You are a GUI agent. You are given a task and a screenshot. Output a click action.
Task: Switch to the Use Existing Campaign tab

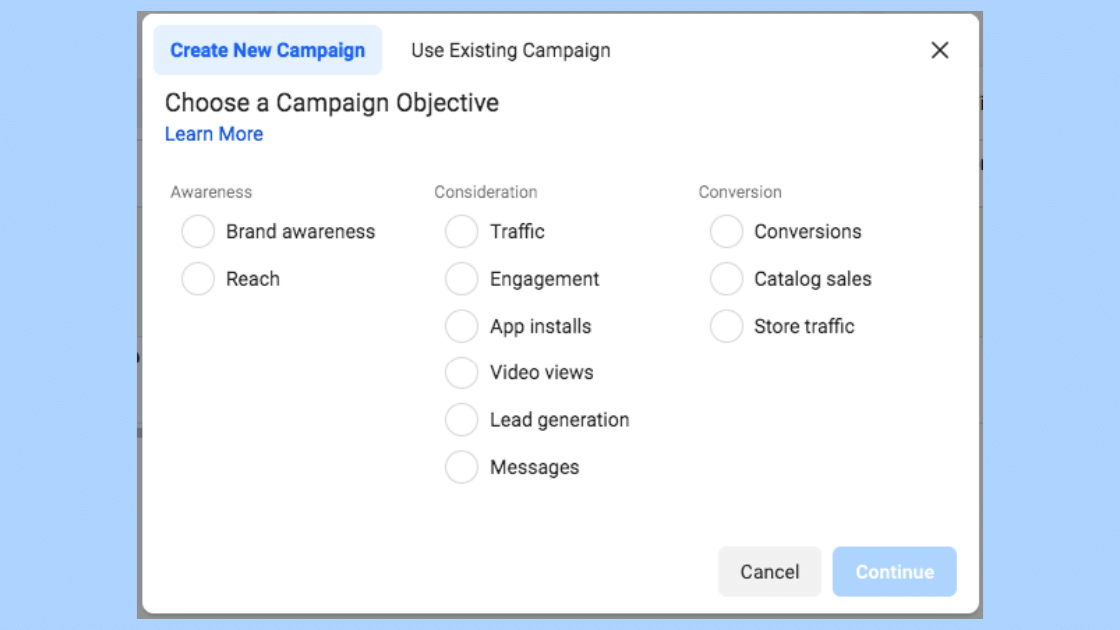click(x=510, y=50)
